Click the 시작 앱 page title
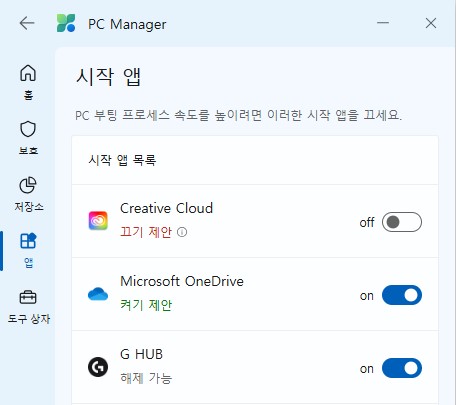This screenshot has height=405, width=456. 109,77
